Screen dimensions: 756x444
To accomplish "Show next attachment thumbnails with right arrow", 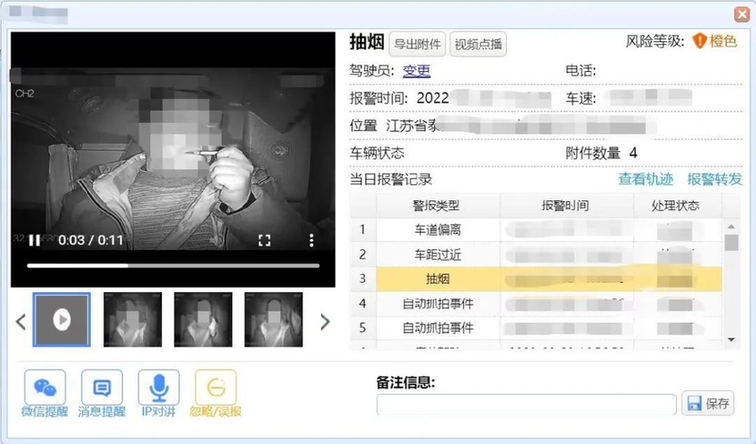I will (x=324, y=321).
